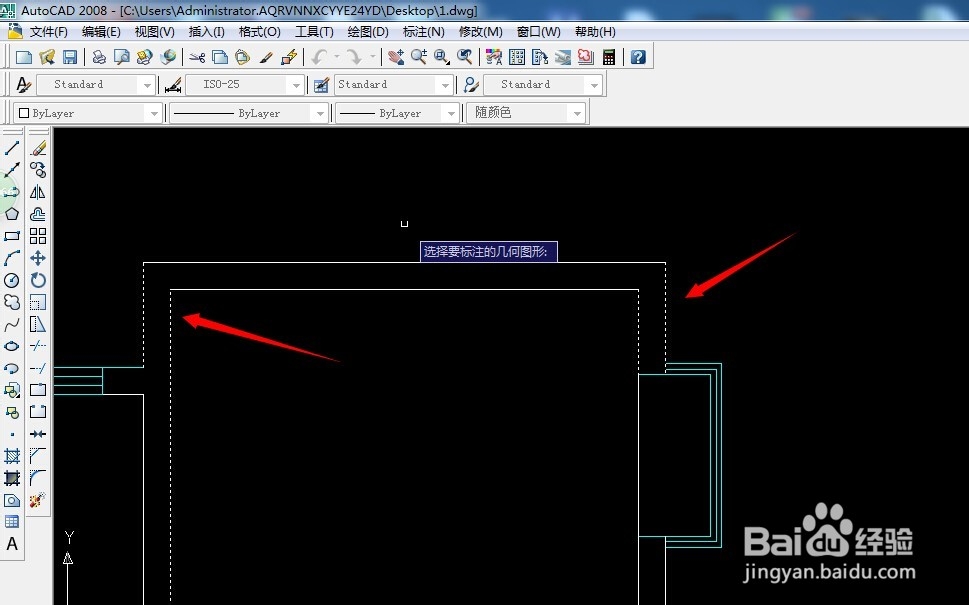
Task: Select the Offset tool
Action: coord(38,214)
